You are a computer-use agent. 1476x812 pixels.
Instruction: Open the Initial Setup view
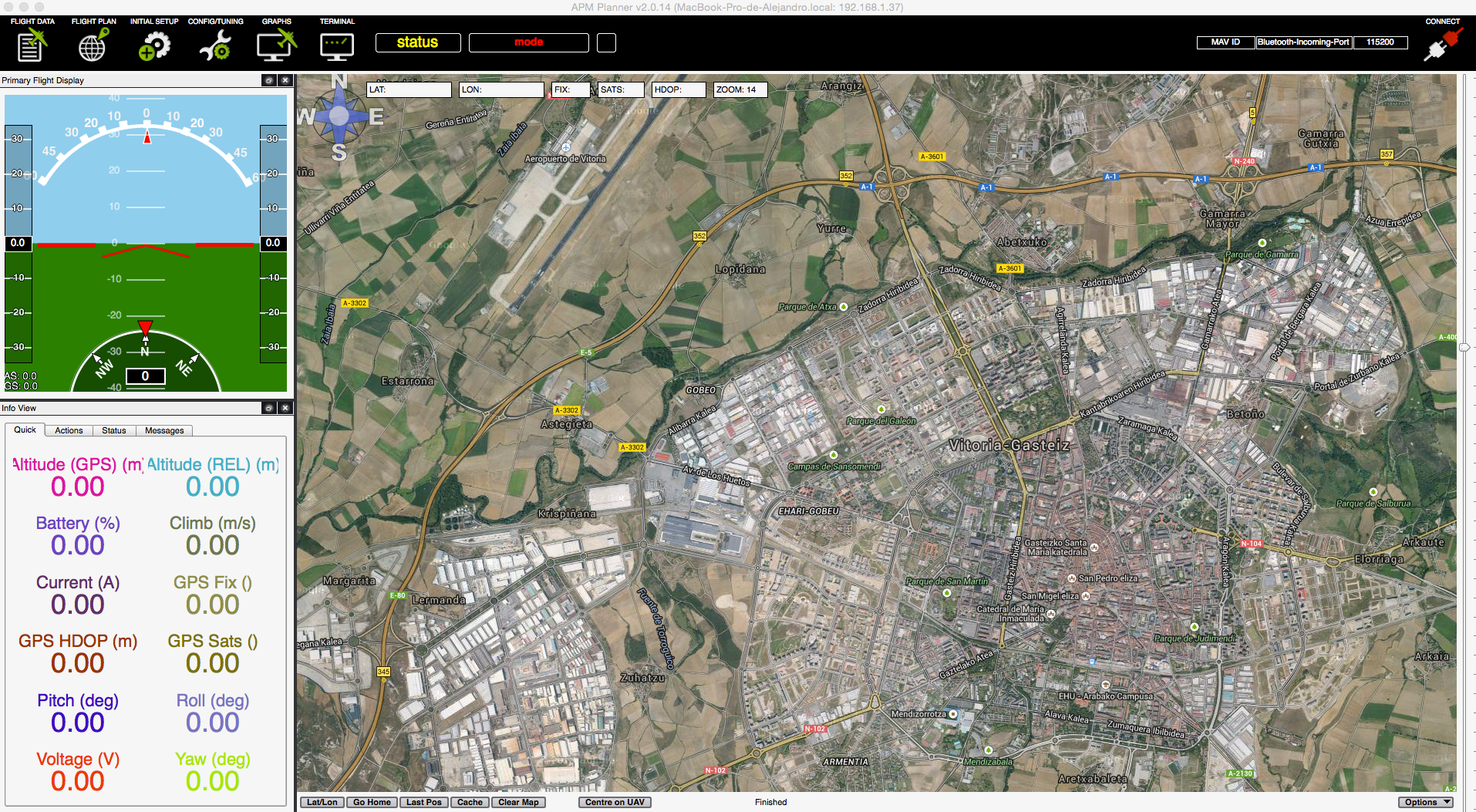[154, 41]
